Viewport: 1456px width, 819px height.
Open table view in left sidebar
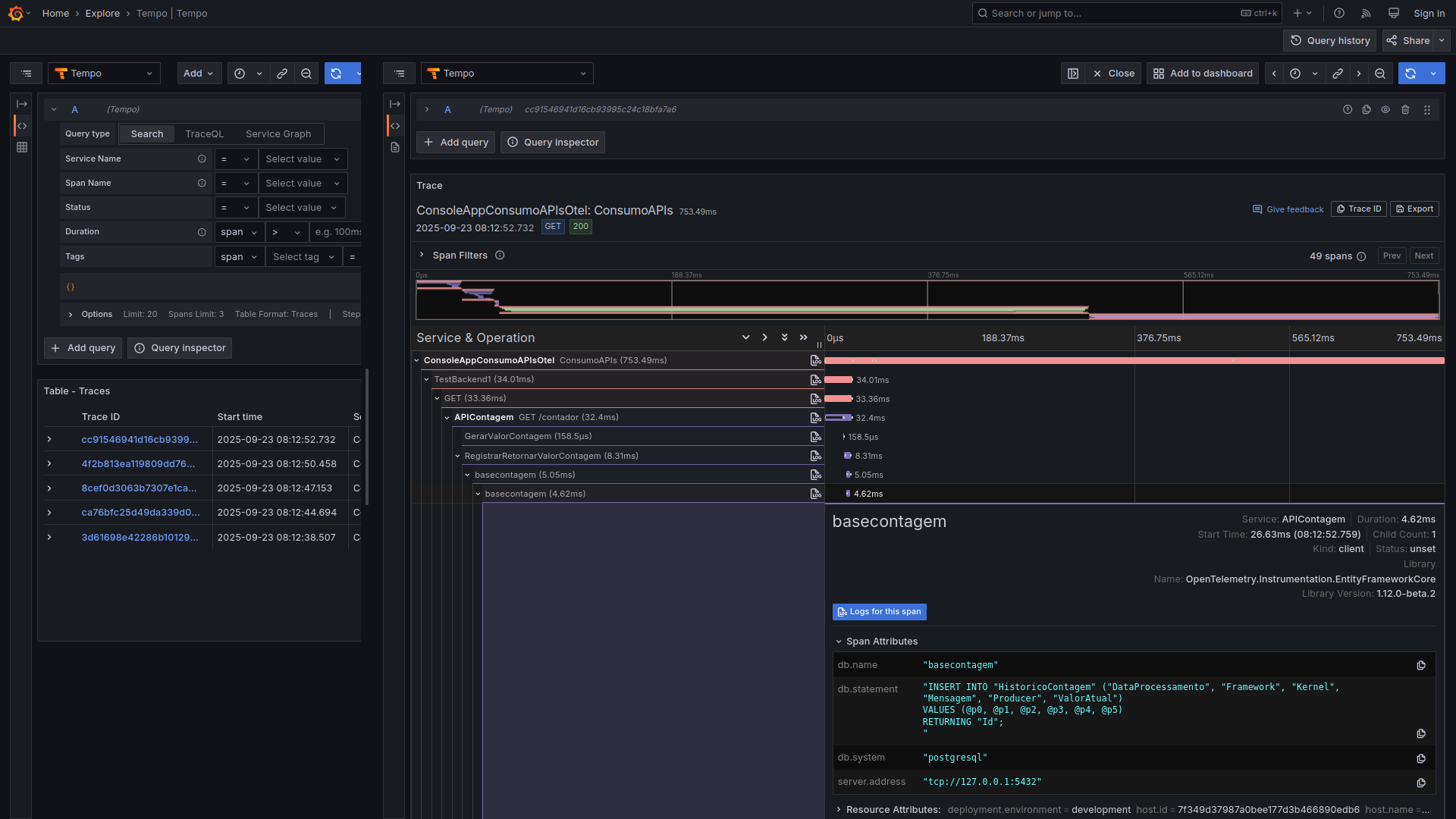[22, 147]
